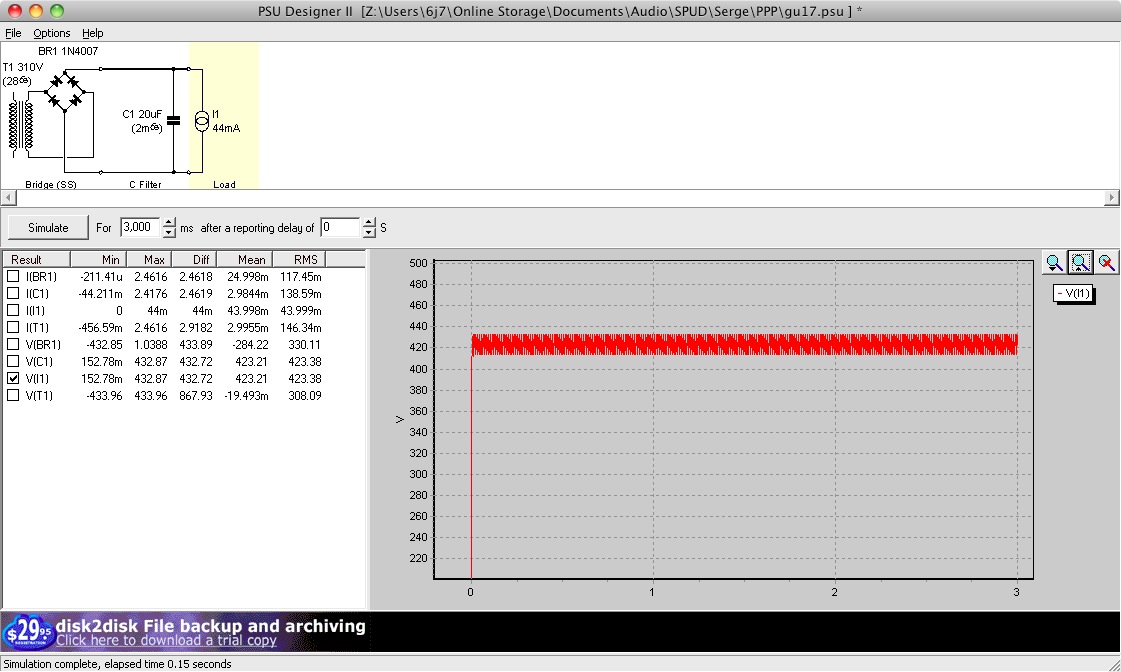This screenshot has width=1121, height=672.
Task: Click the Load section label
Action: (x=224, y=184)
